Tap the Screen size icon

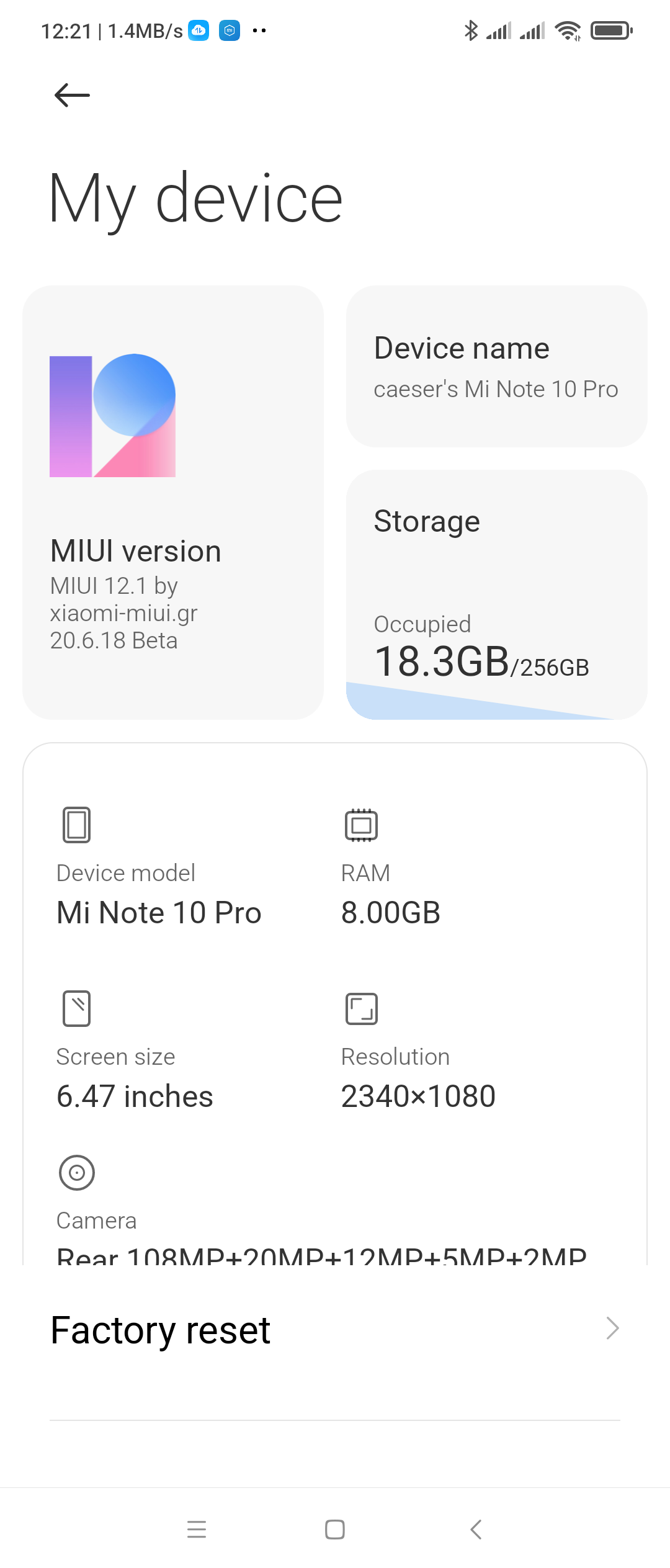point(76,1008)
